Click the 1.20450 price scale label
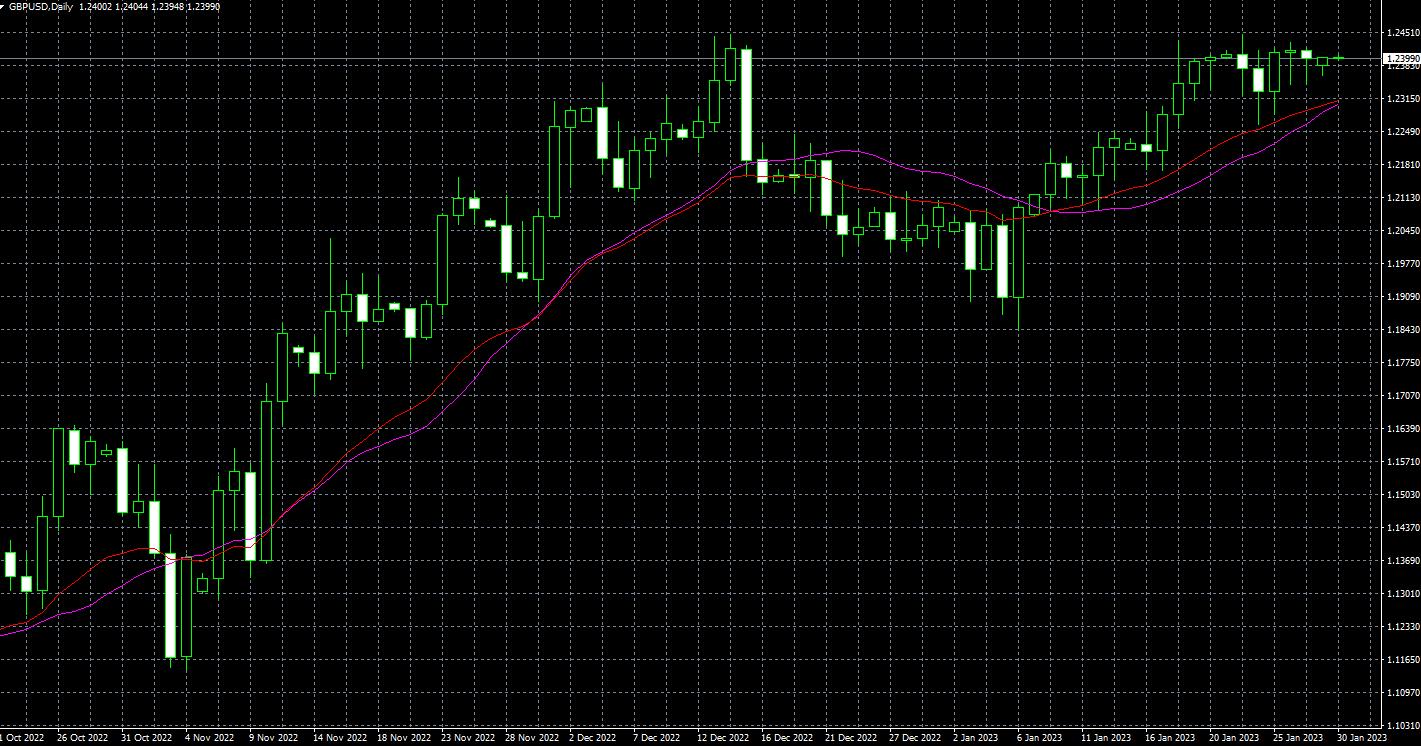This screenshot has height=746, width=1421. [x=1402, y=231]
